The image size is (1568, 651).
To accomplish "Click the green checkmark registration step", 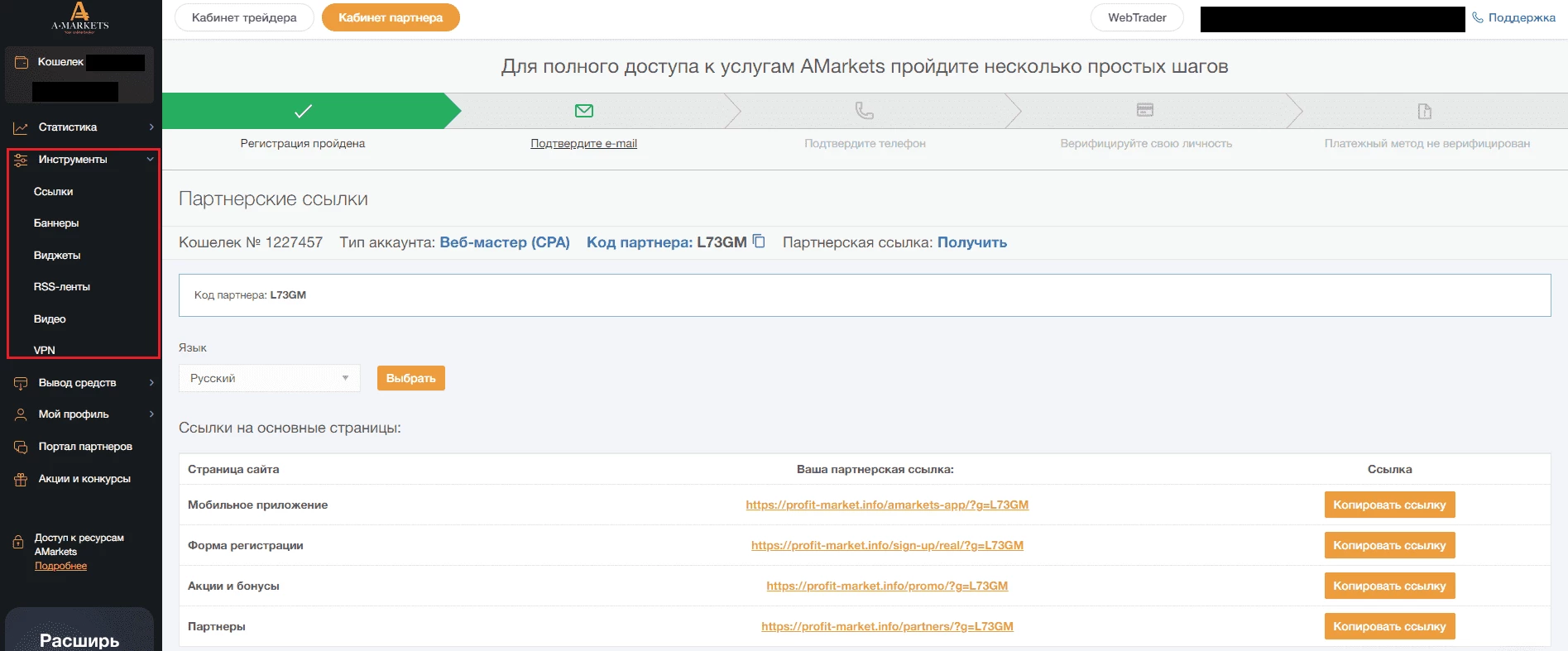I will click(303, 111).
